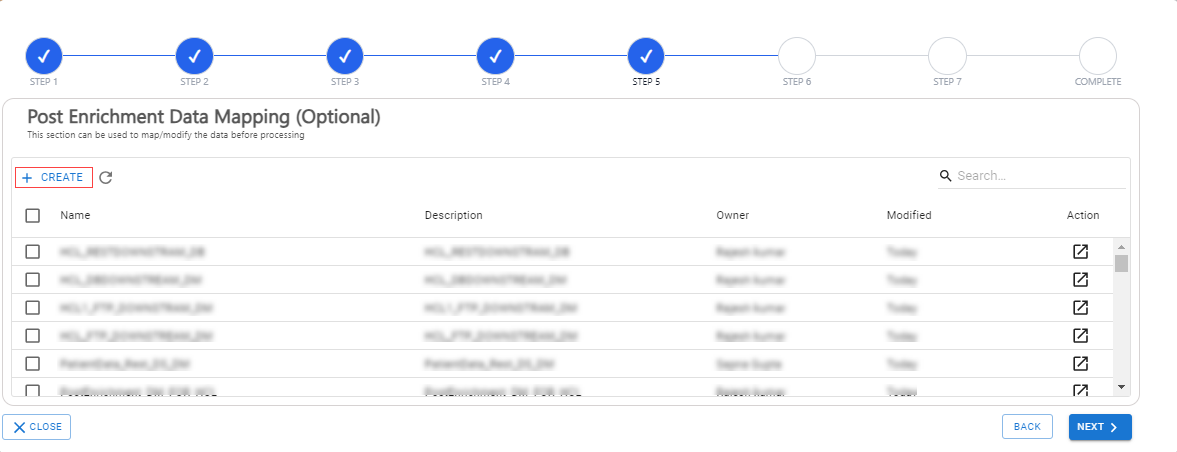Go to the completed Step 1 circle
1177x452 pixels.
[x=44, y=56]
